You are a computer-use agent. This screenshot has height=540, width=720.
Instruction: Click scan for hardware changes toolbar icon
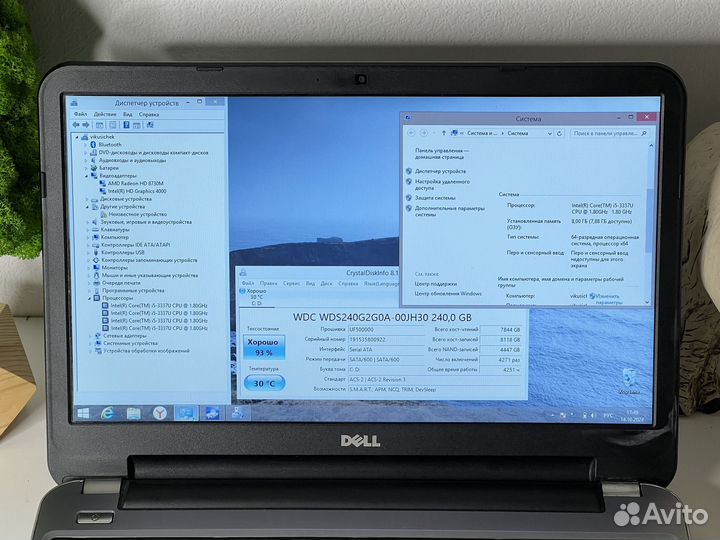150,124
